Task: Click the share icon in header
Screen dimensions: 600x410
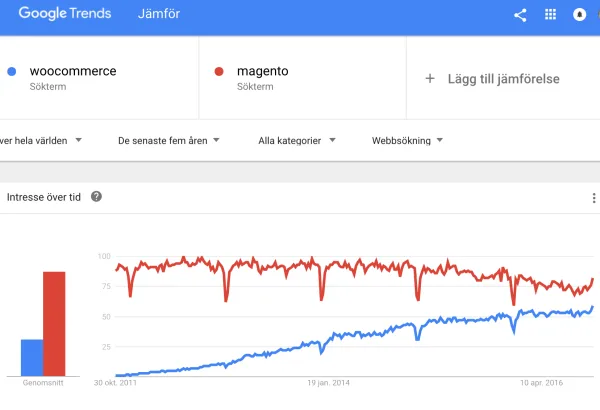Action: [x=520, y=15]
